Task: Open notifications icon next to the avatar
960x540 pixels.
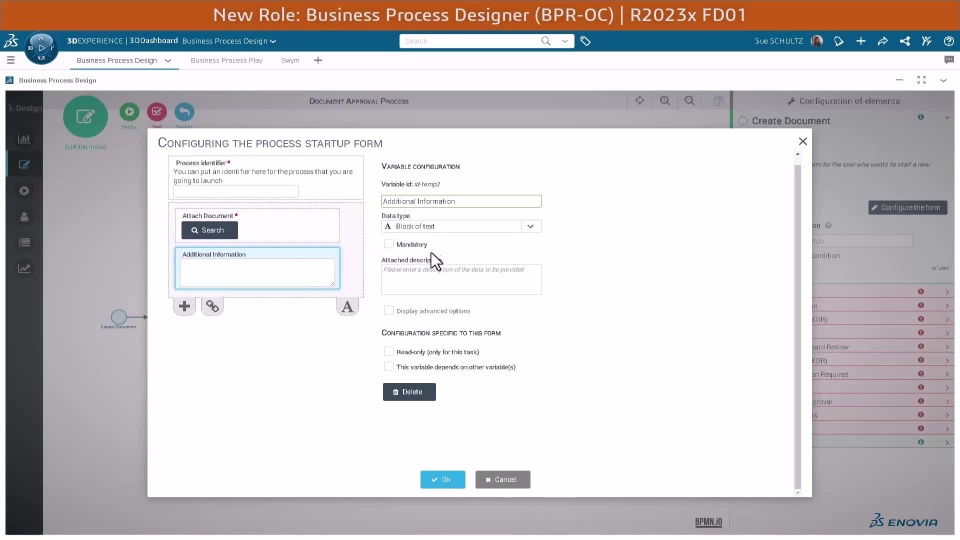Action: click(839, 41)
